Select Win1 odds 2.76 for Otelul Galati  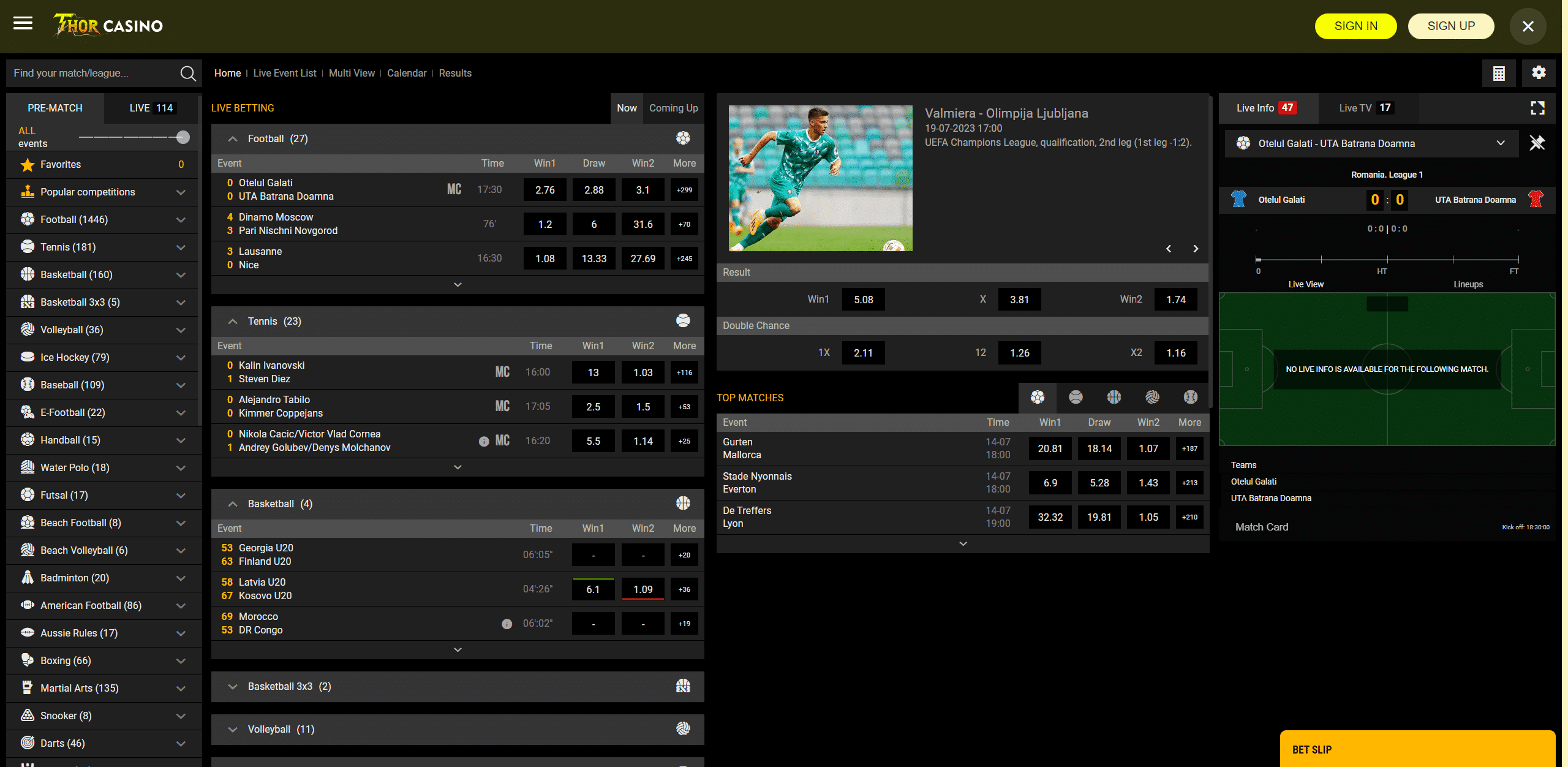point(545,191)
